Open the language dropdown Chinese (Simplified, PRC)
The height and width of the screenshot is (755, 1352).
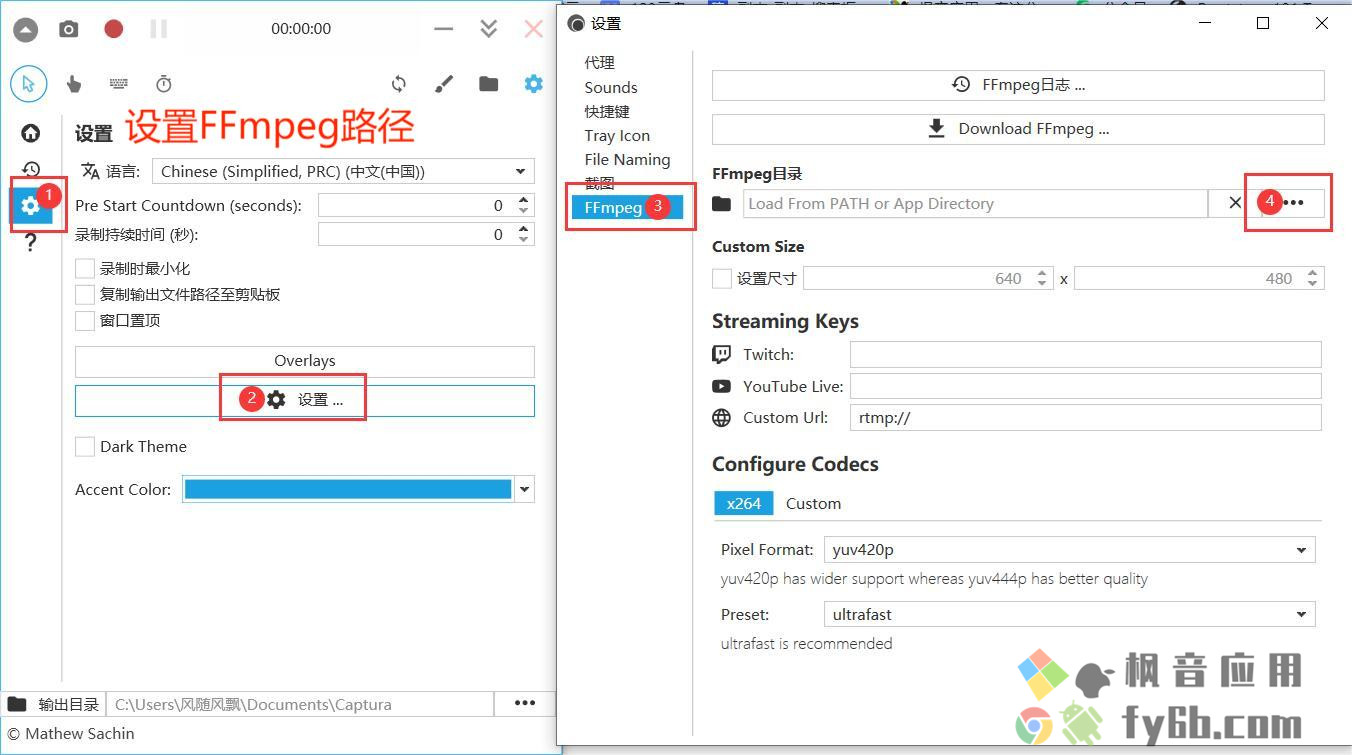click(x=343, y=171)
